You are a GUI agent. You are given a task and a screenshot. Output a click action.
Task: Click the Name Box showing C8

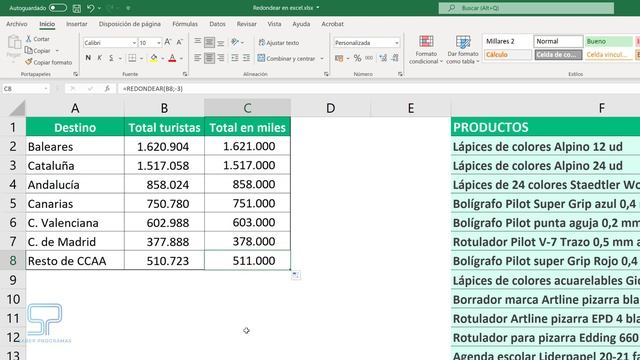pos(25,89)
